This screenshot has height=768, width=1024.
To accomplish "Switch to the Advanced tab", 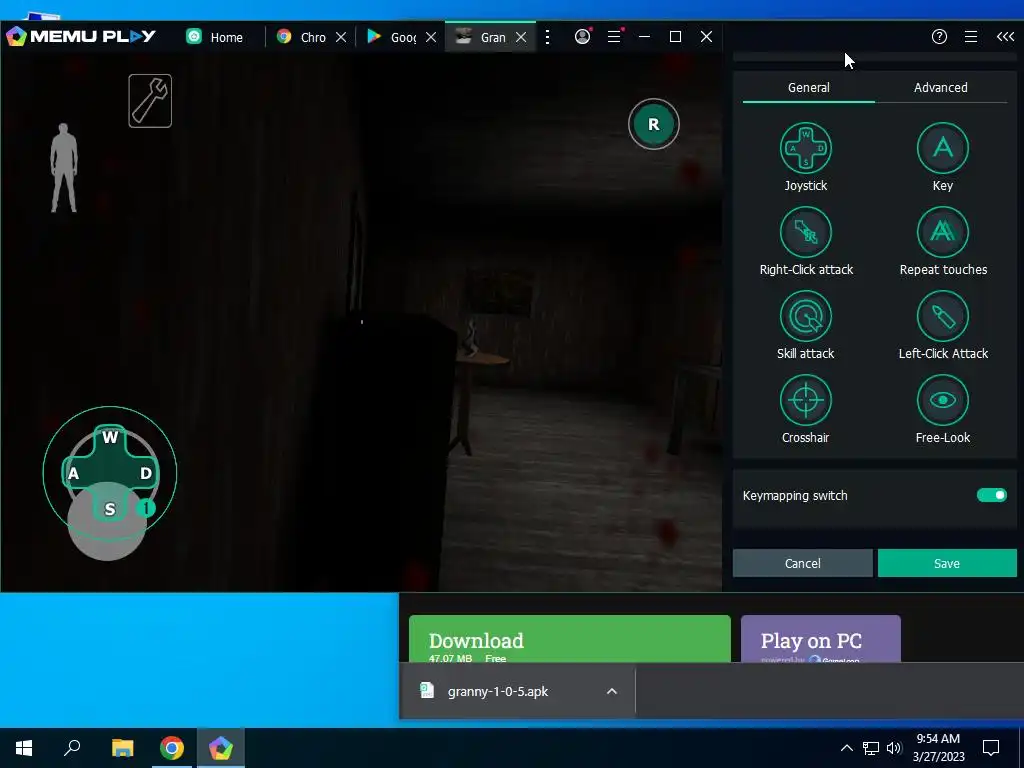I will click(x=940, y=88).
